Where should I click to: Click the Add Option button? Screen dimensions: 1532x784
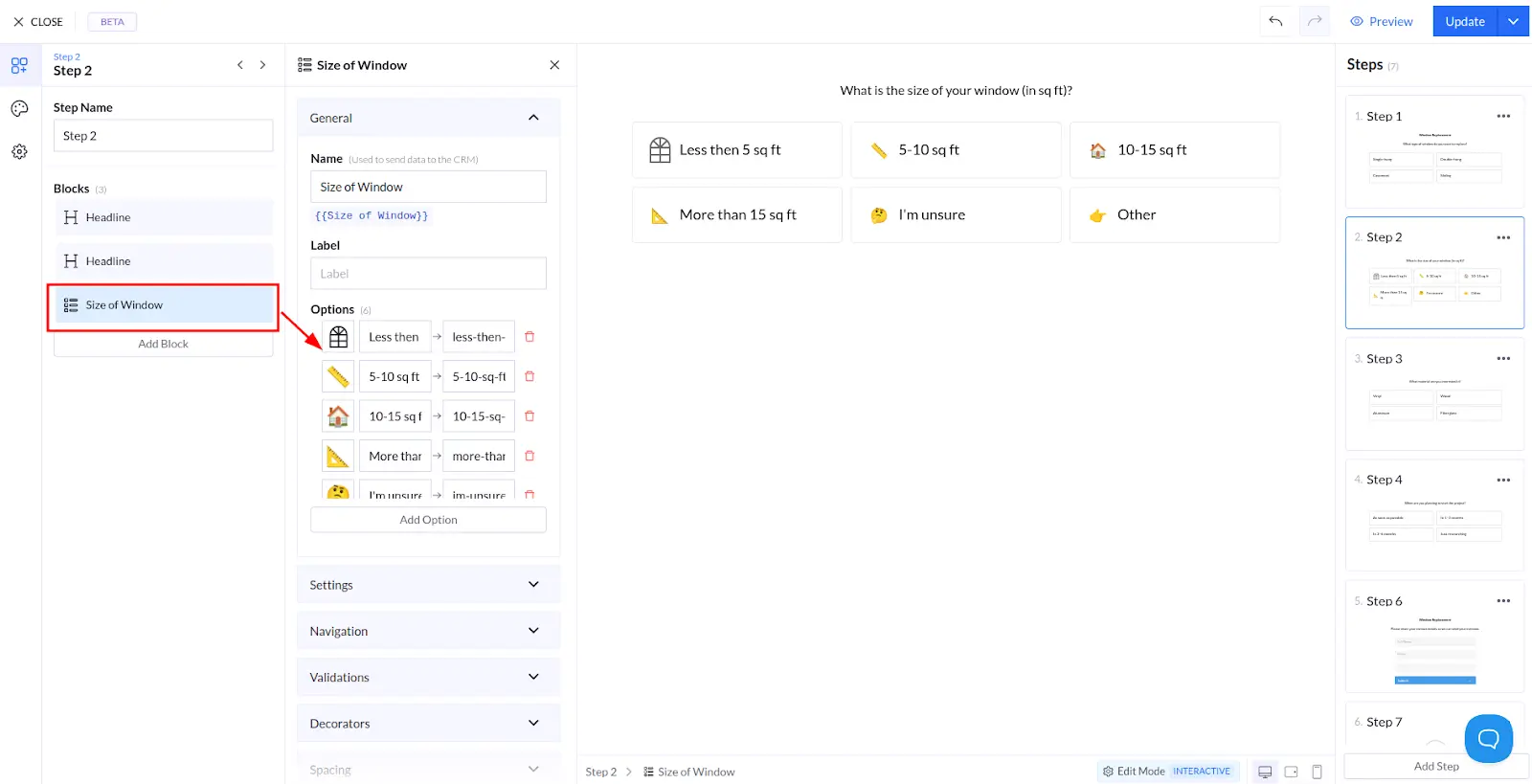[428, 520]
